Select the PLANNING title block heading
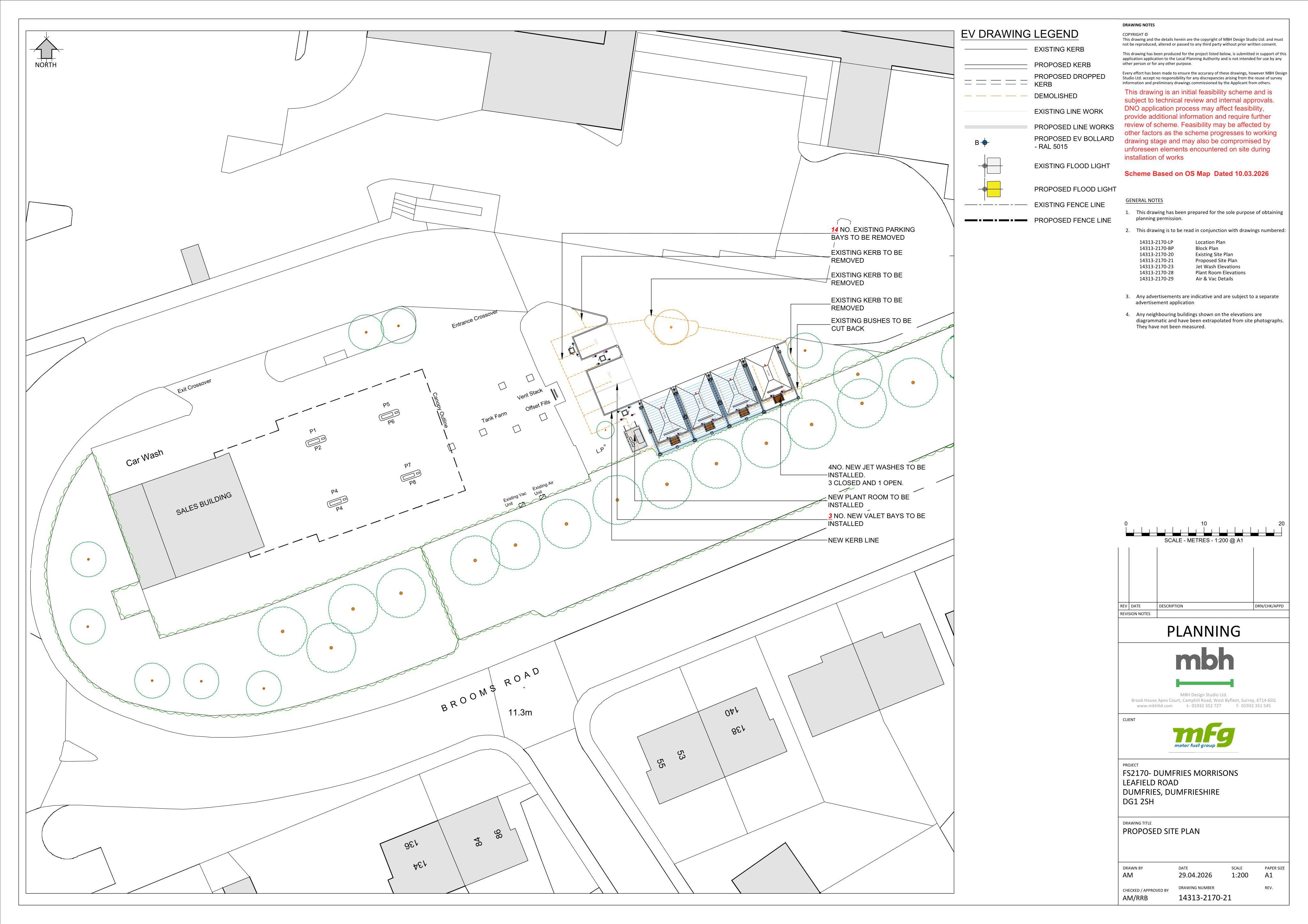Screen dimensions: 1308x924 1203,631
